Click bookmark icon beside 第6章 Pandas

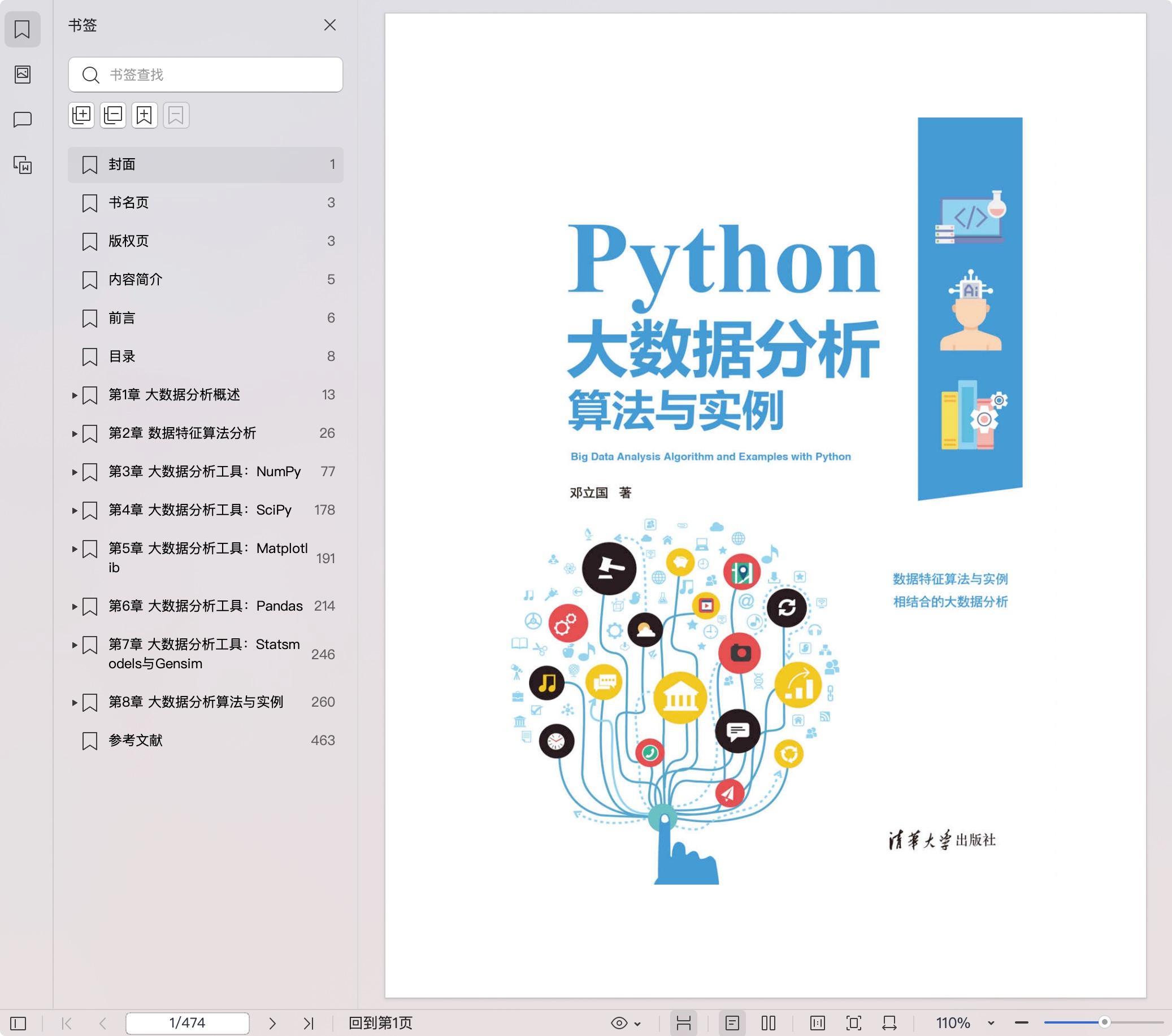coord(90,607)
